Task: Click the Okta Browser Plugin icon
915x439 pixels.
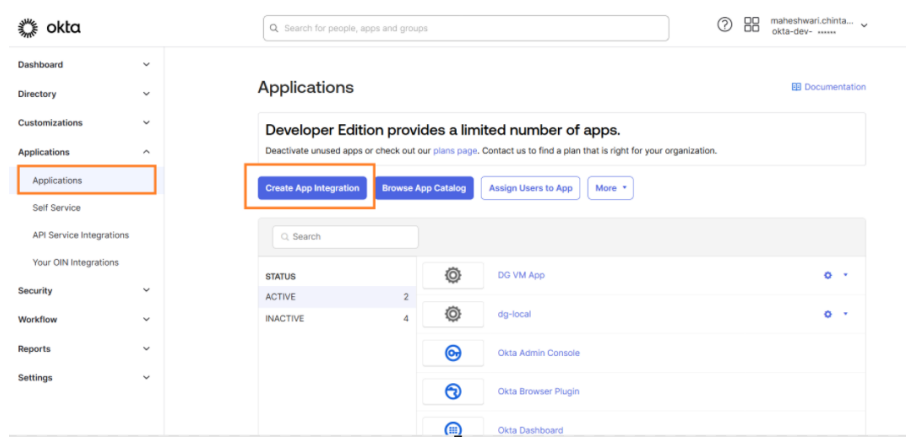Action: pos(452,391)
